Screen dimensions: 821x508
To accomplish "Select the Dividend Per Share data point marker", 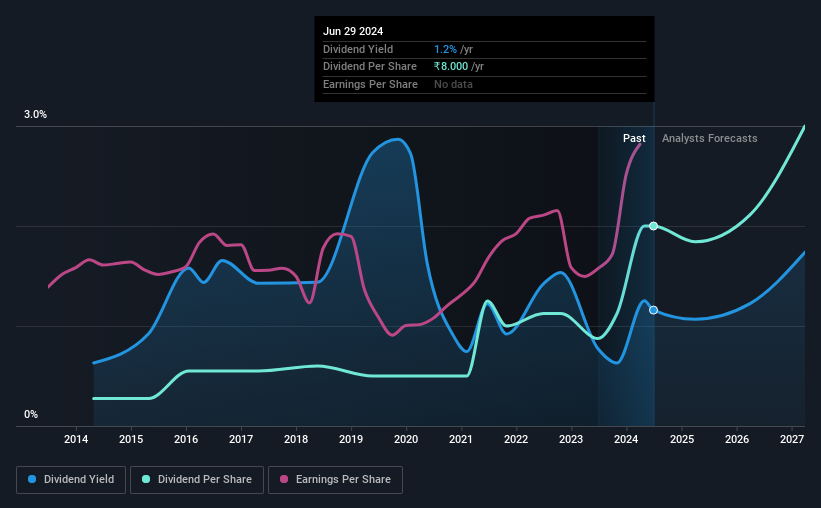I will click(x=653, y=226).
